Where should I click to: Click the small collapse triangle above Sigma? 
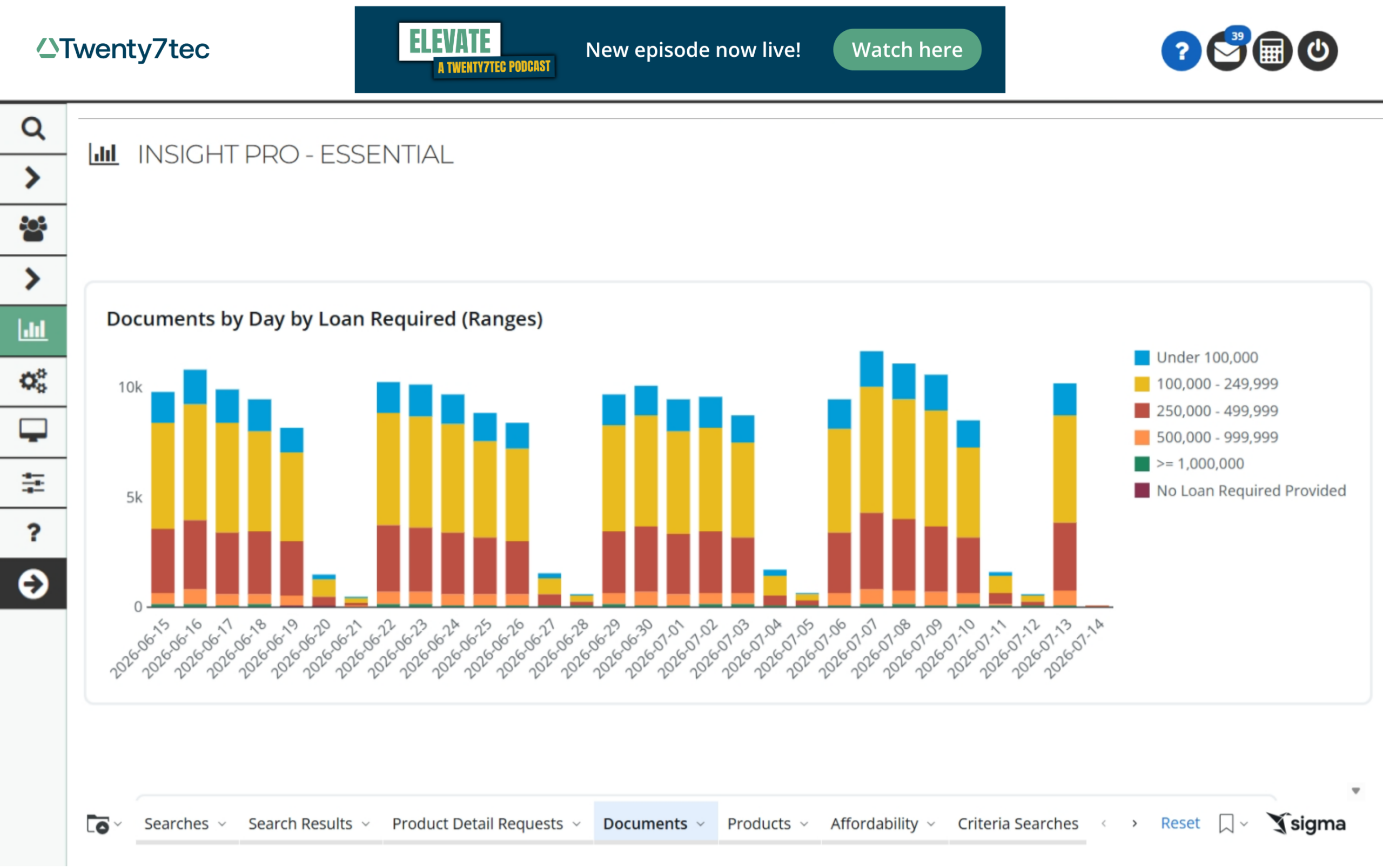click(1355, 791)
